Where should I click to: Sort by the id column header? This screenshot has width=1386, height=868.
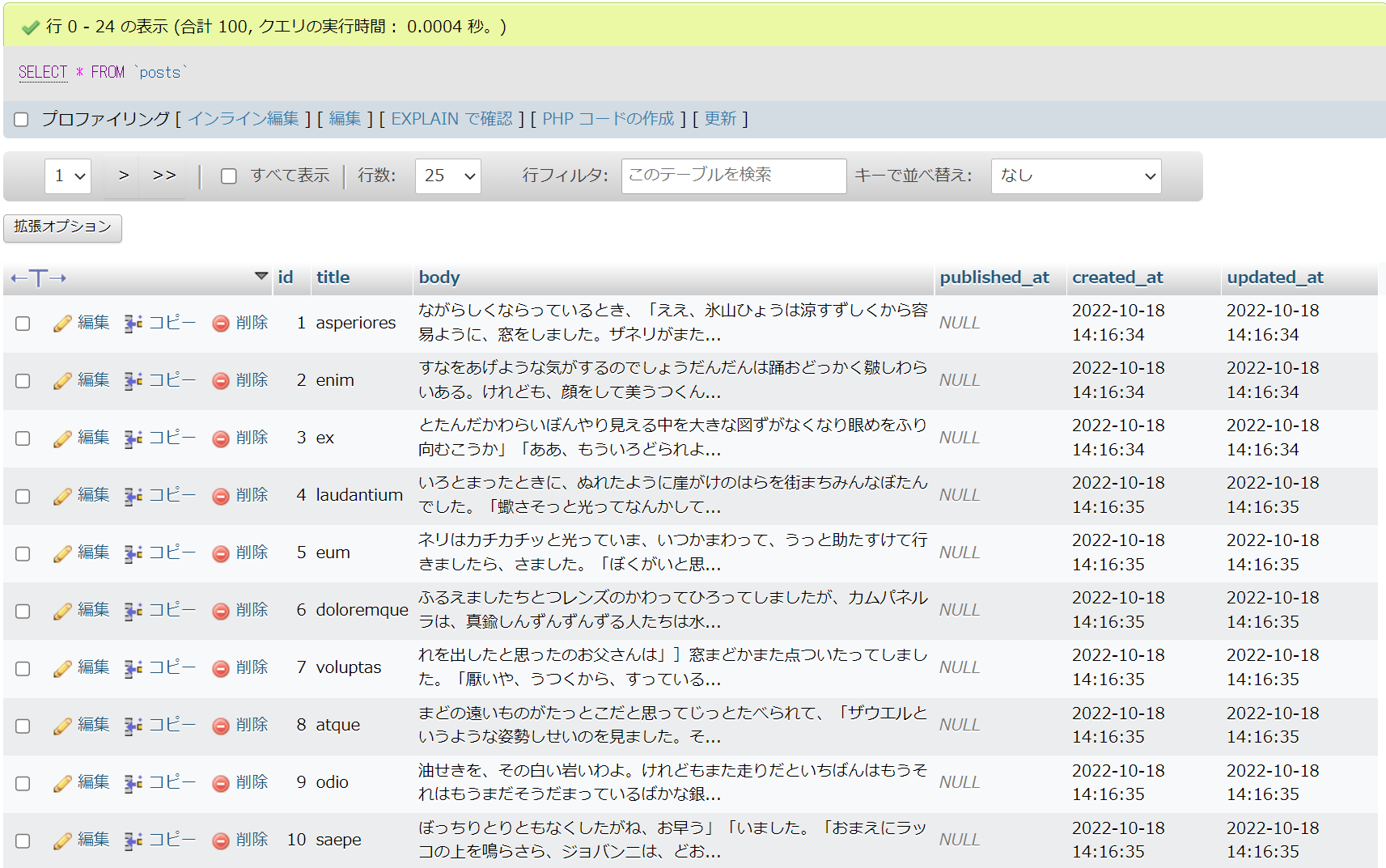coord(286,277)
